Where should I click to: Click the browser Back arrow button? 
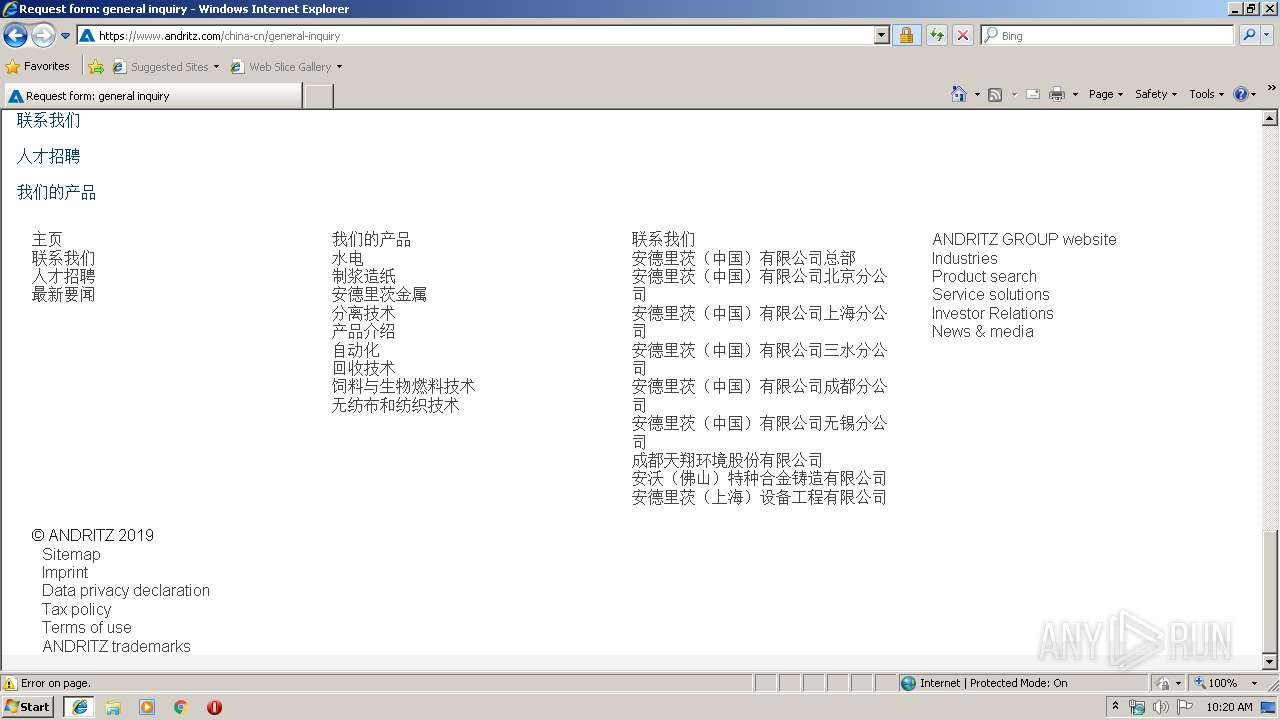click(x=15, y=36)
